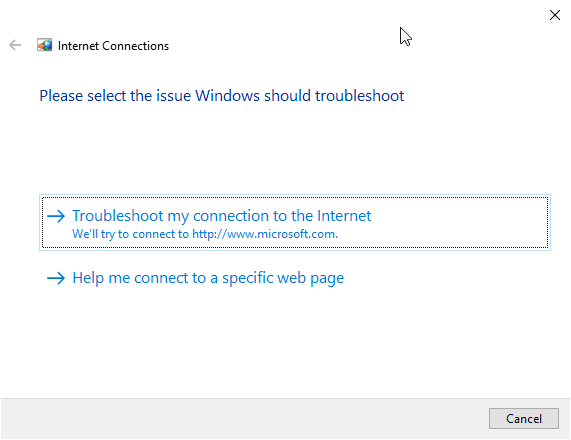Click the word Troubleshoot starting the first option
The height and width of the screenshot is (440, 571).
click(x=118, y=216)
